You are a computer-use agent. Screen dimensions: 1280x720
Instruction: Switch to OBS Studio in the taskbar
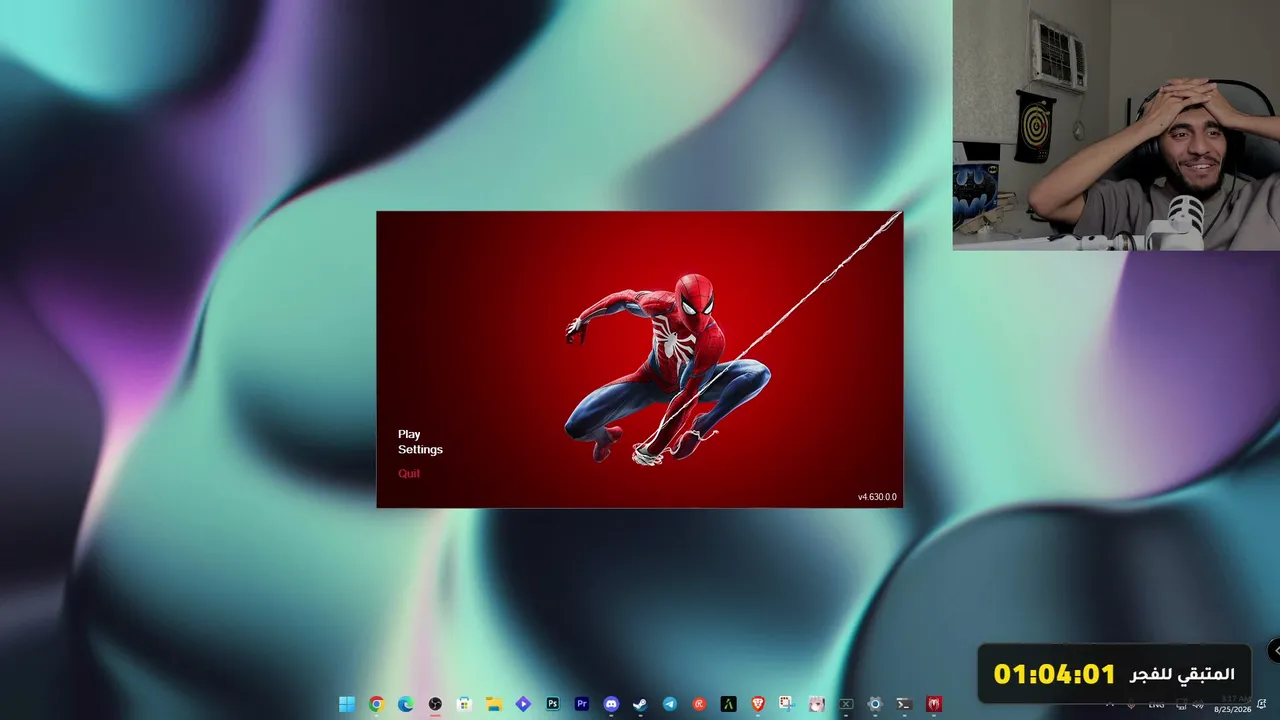point(435,704)
